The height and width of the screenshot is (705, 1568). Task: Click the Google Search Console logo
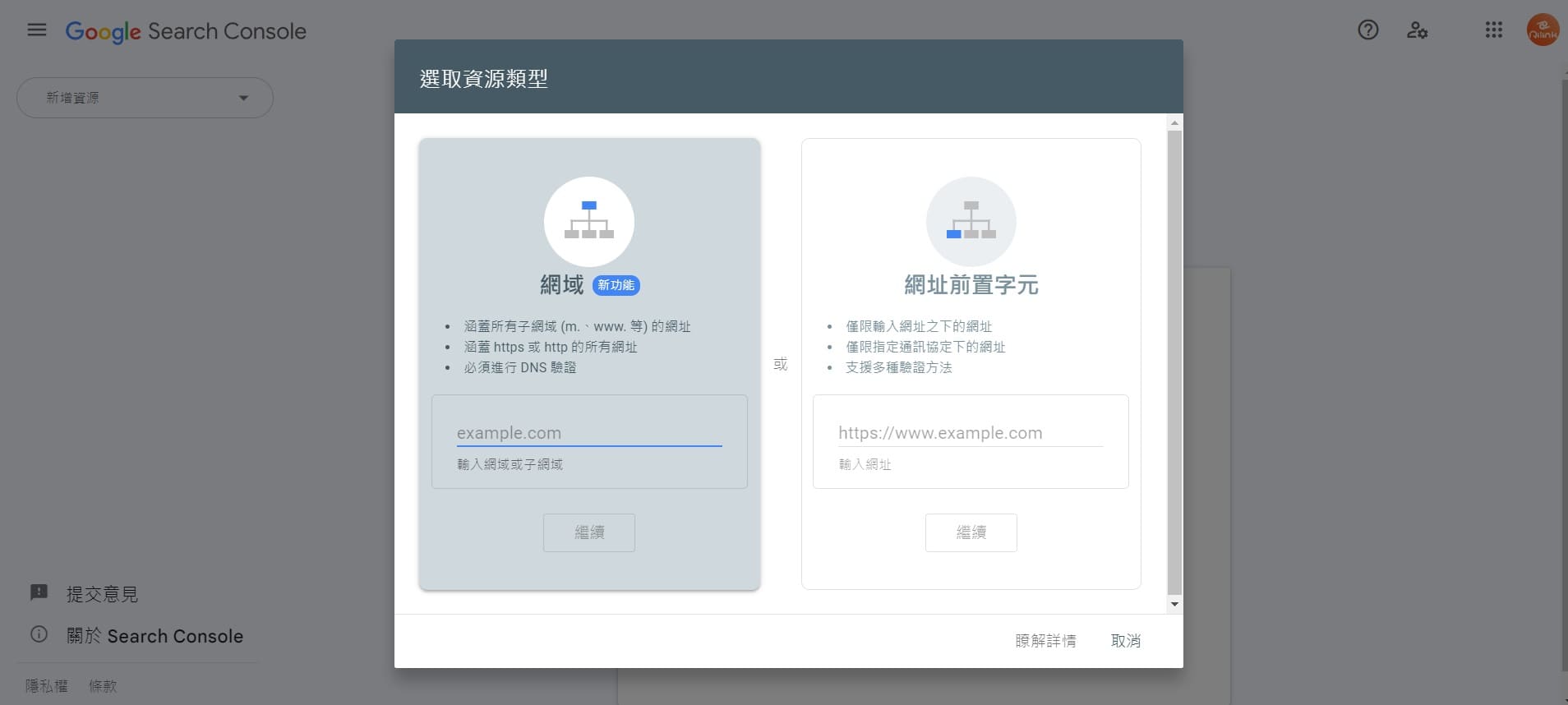coord(186,31)
